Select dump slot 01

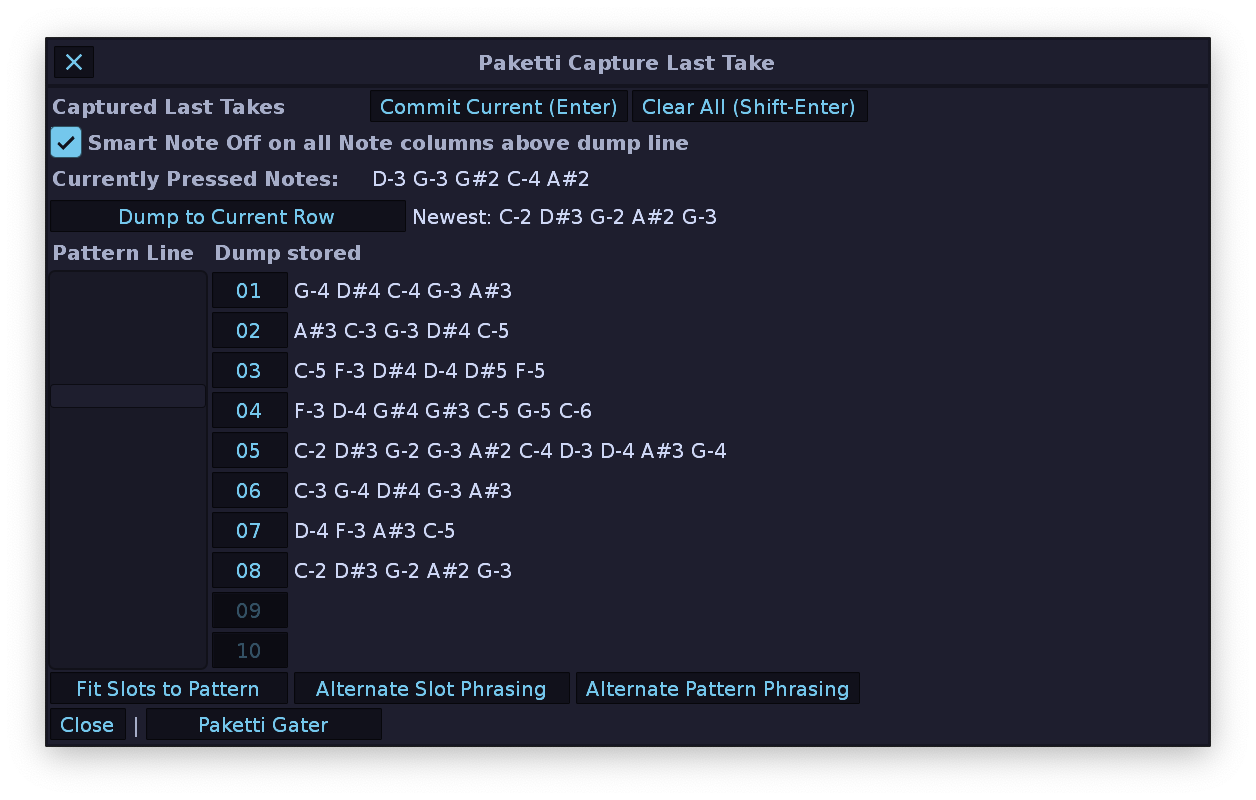click(249, 291)
